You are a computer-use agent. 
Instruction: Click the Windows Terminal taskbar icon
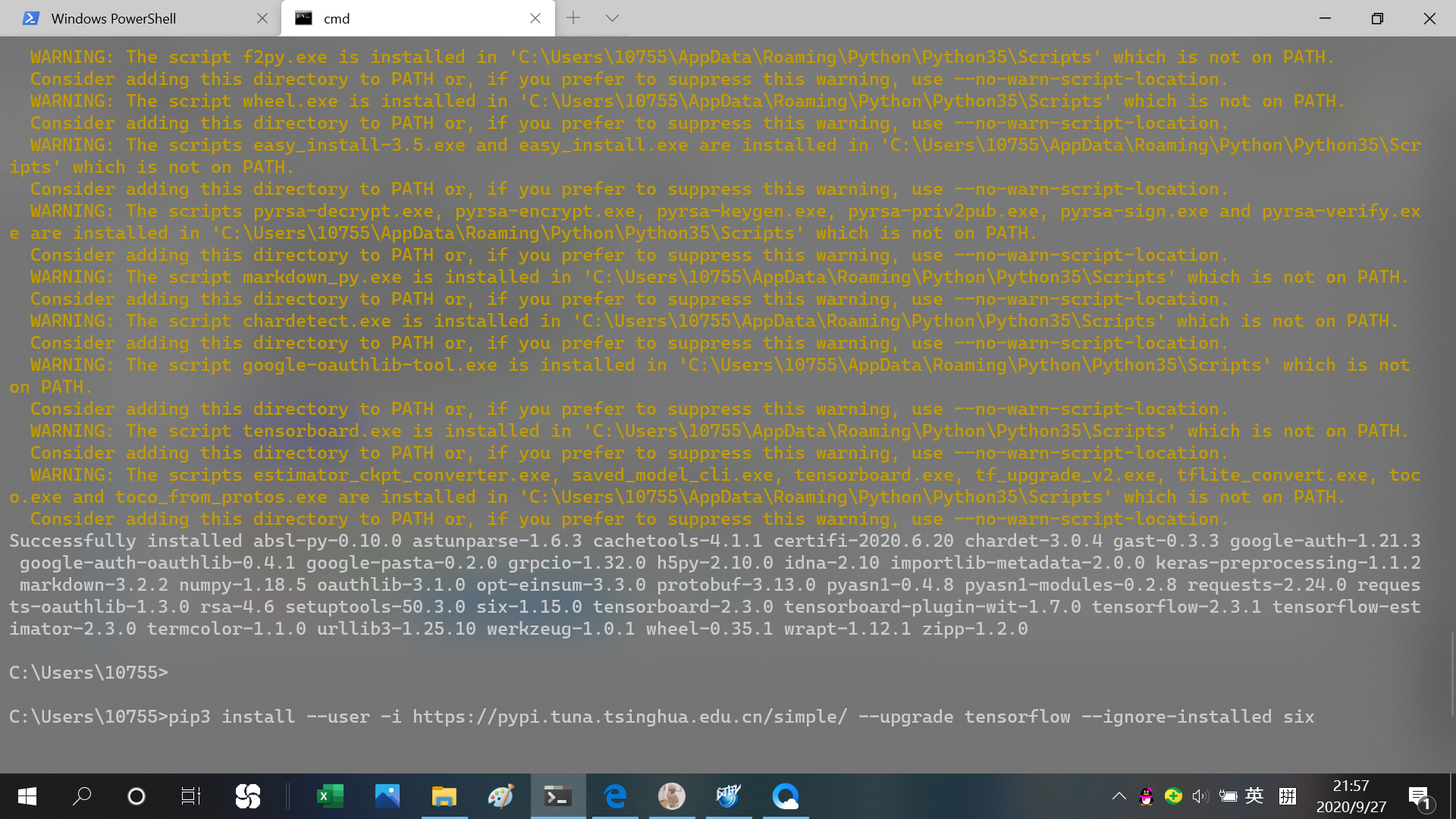point(558,796)
